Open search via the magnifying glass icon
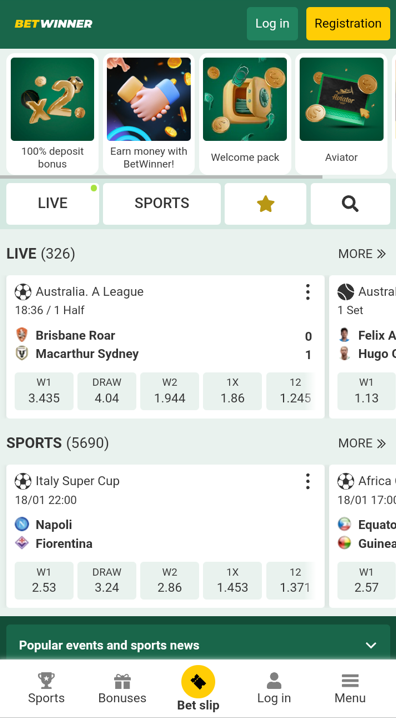396x718 pixels. click(350, 204)
